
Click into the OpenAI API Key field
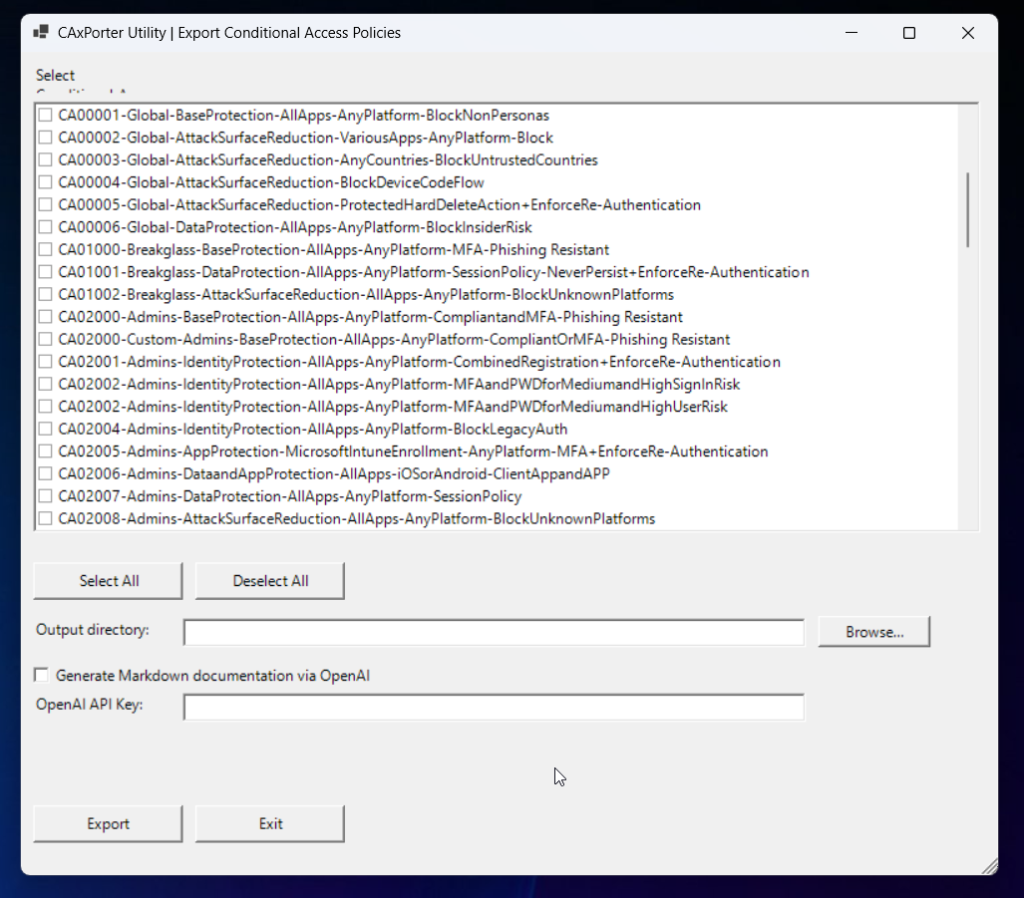[493, 707]
